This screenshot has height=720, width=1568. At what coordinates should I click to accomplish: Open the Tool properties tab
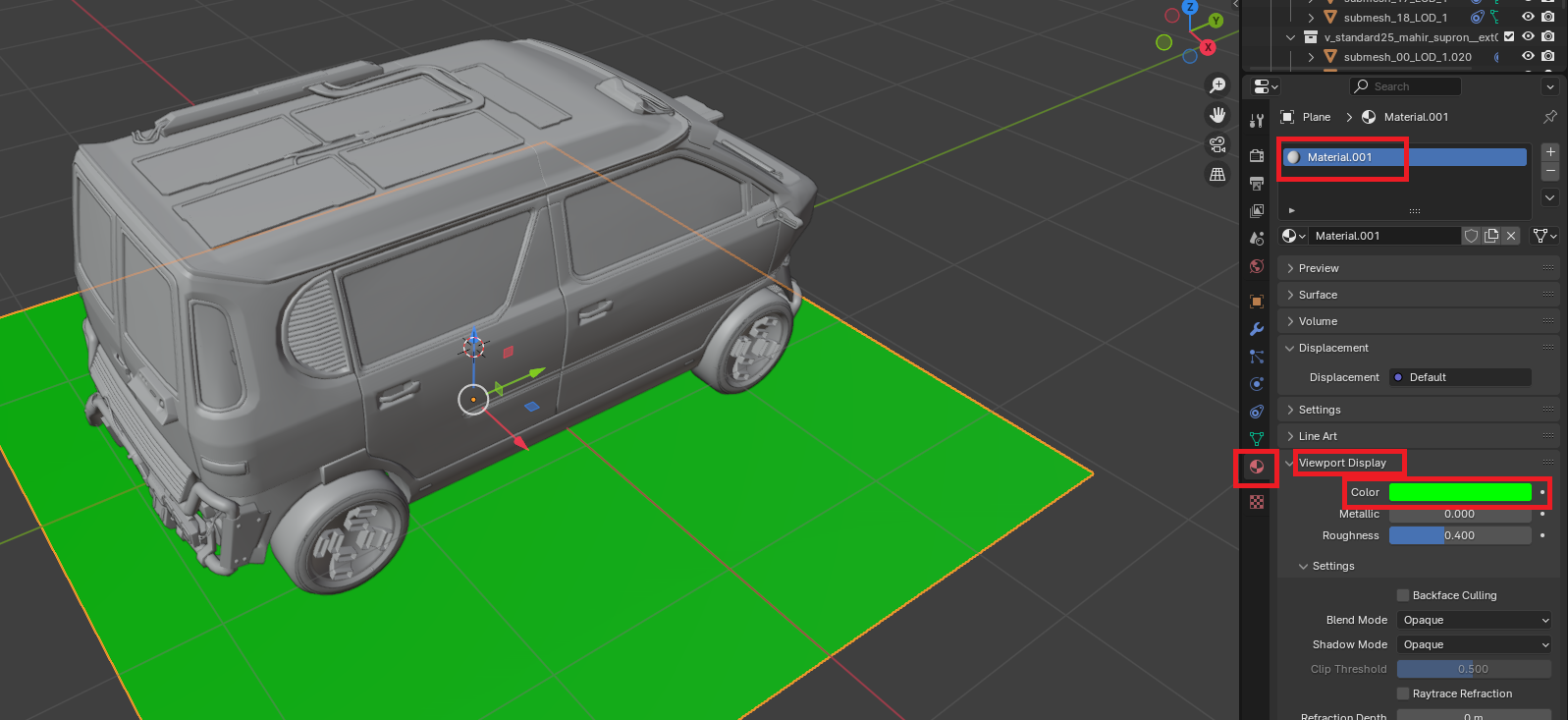point(1257,121)
